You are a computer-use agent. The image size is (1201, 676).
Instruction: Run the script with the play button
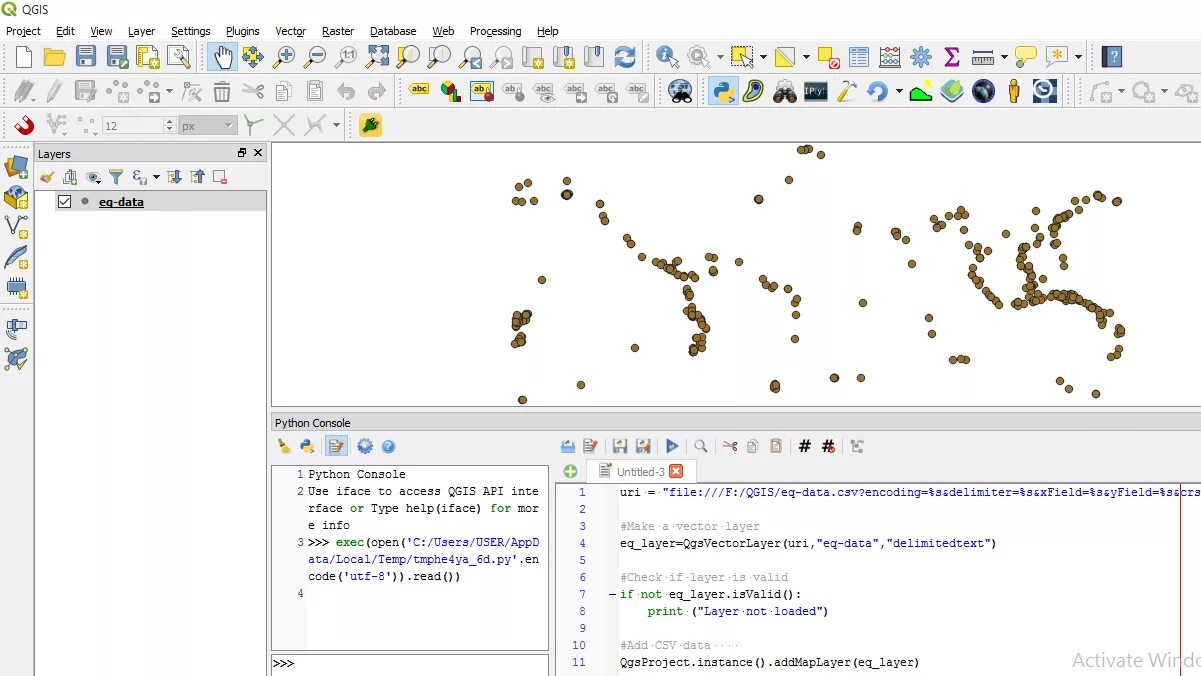tap(672, 447)
